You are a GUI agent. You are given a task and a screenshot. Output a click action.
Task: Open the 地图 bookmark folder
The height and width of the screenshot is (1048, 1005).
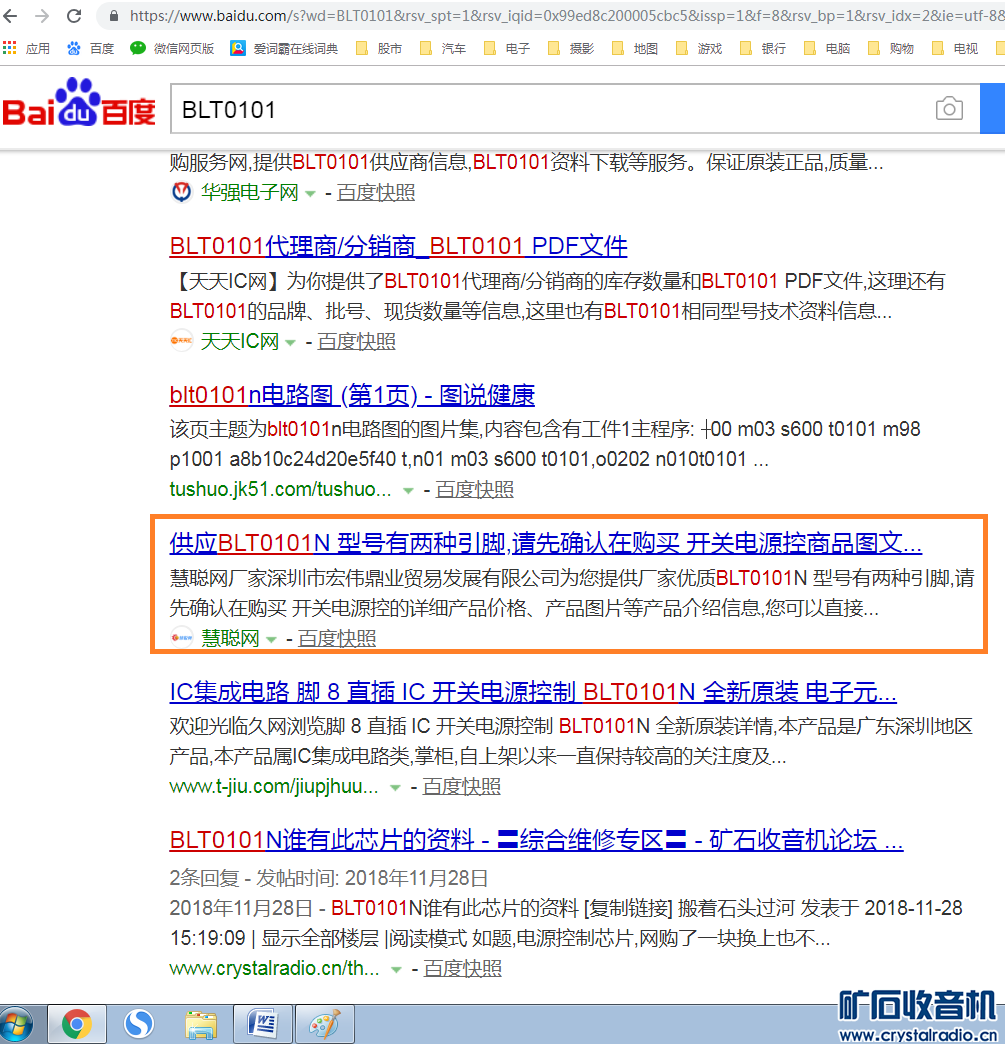click(635, 48)
